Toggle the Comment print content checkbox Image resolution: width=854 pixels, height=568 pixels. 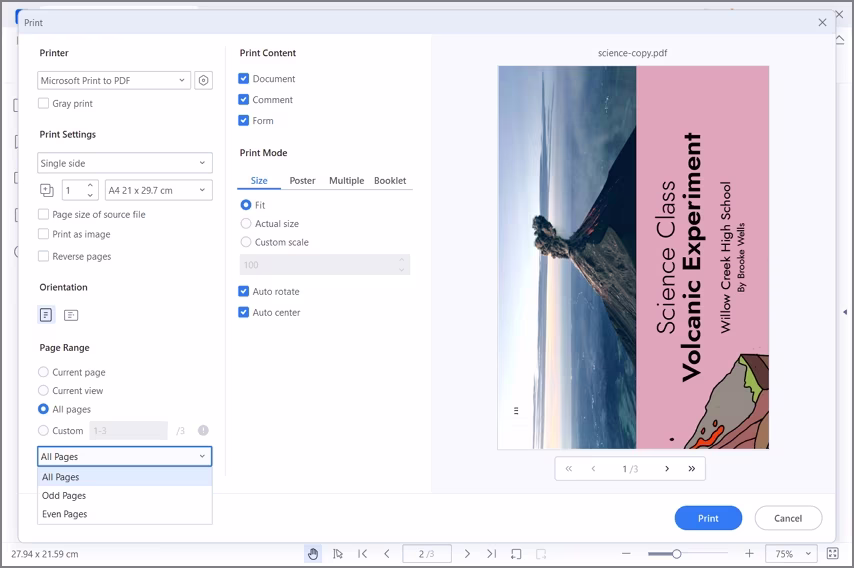point(244,100)
